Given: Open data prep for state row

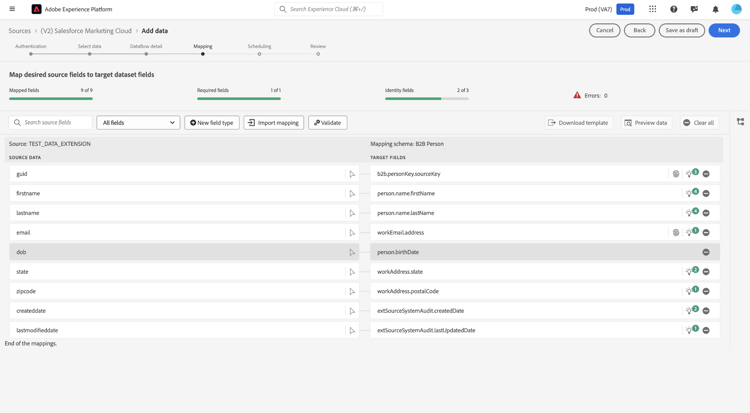Looking at the screenshot, I should point(352,272).
